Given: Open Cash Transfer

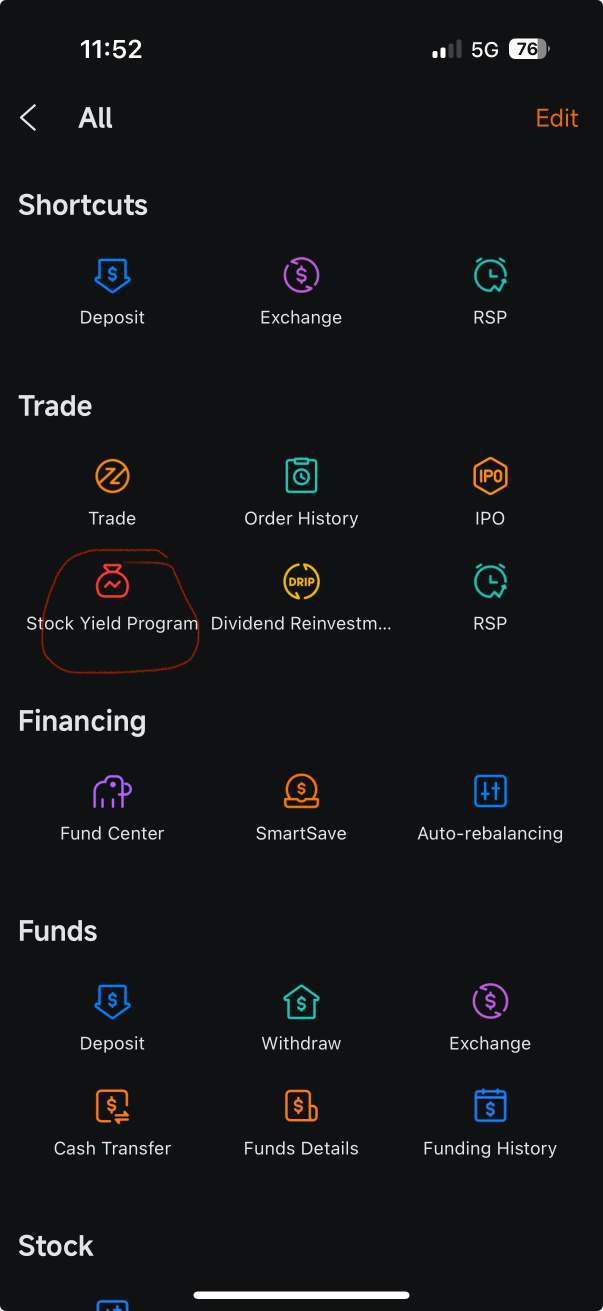Looking at the screenshot, I should tap(112, 1106).
